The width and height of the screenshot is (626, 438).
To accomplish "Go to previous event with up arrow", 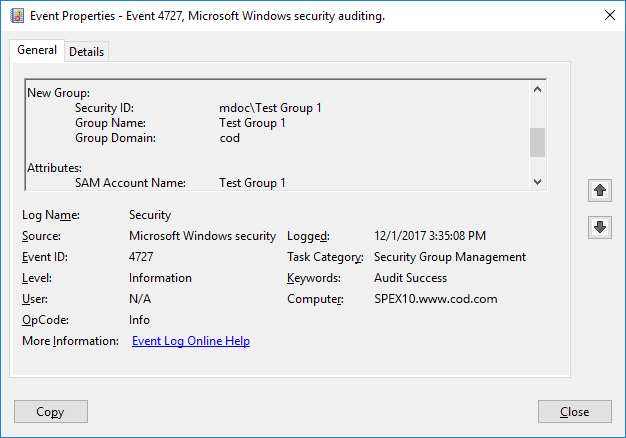I will coord(600,190).
